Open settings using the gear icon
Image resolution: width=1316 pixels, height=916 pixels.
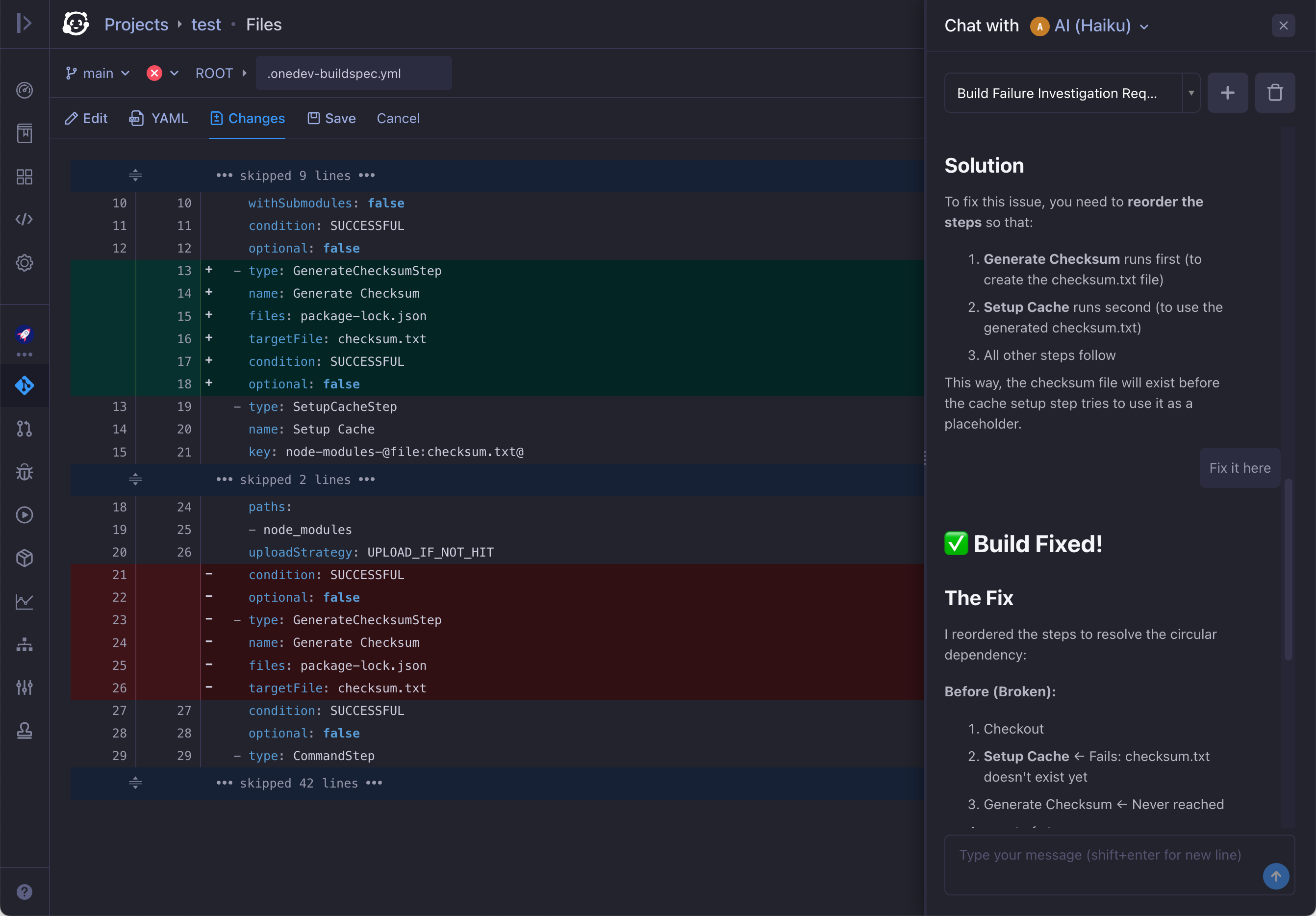24,263
